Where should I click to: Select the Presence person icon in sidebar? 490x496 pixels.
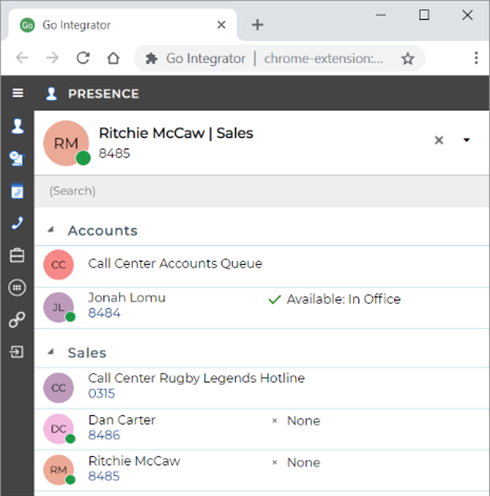click(17, 126)
